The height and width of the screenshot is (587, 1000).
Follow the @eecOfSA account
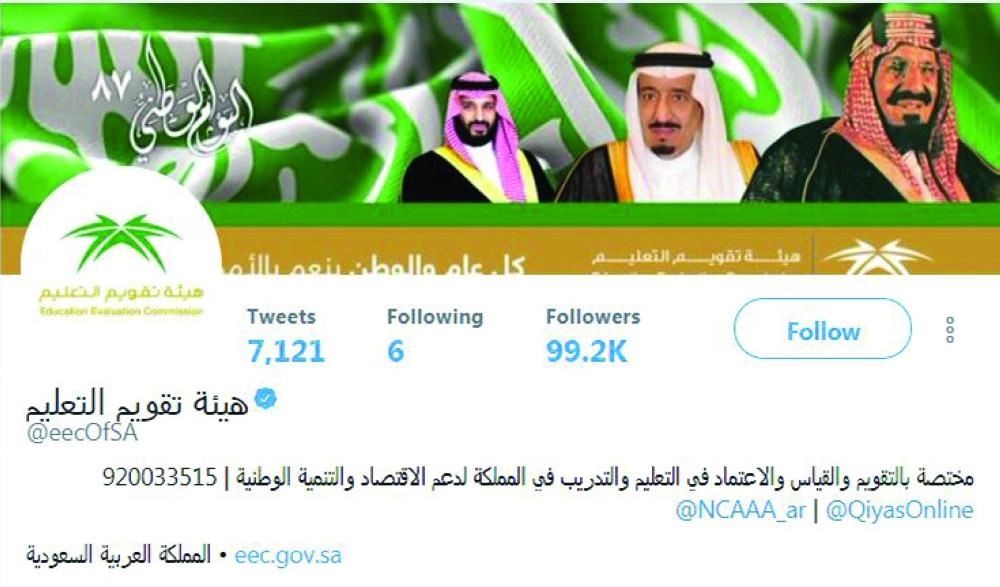[x=823, y=331]
